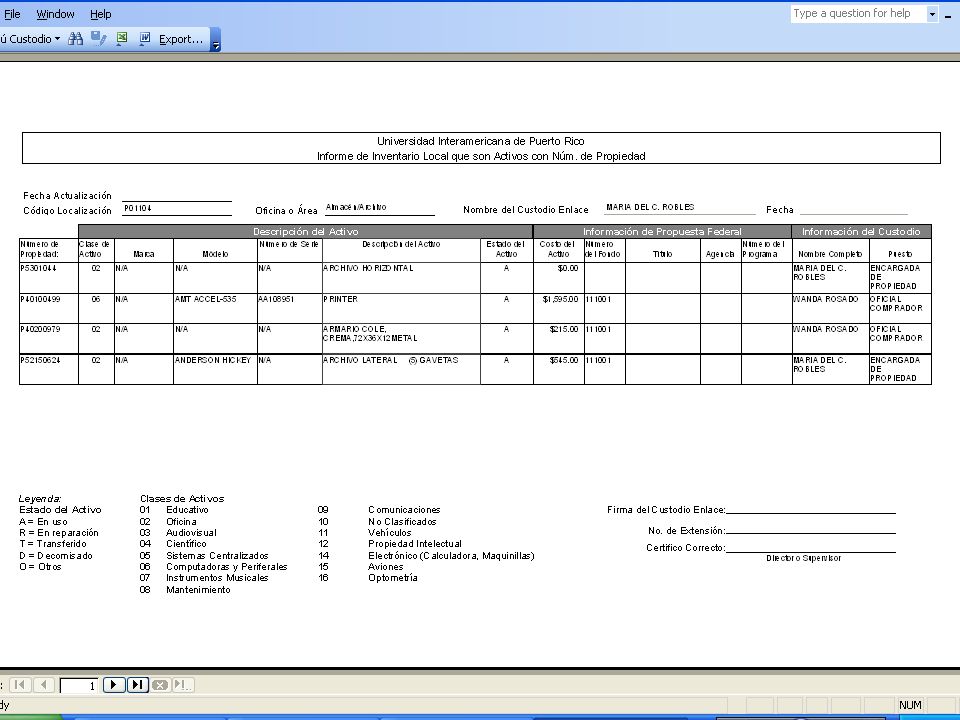
Task: Click the location code value 'P01104'
Action: point(138,208)
